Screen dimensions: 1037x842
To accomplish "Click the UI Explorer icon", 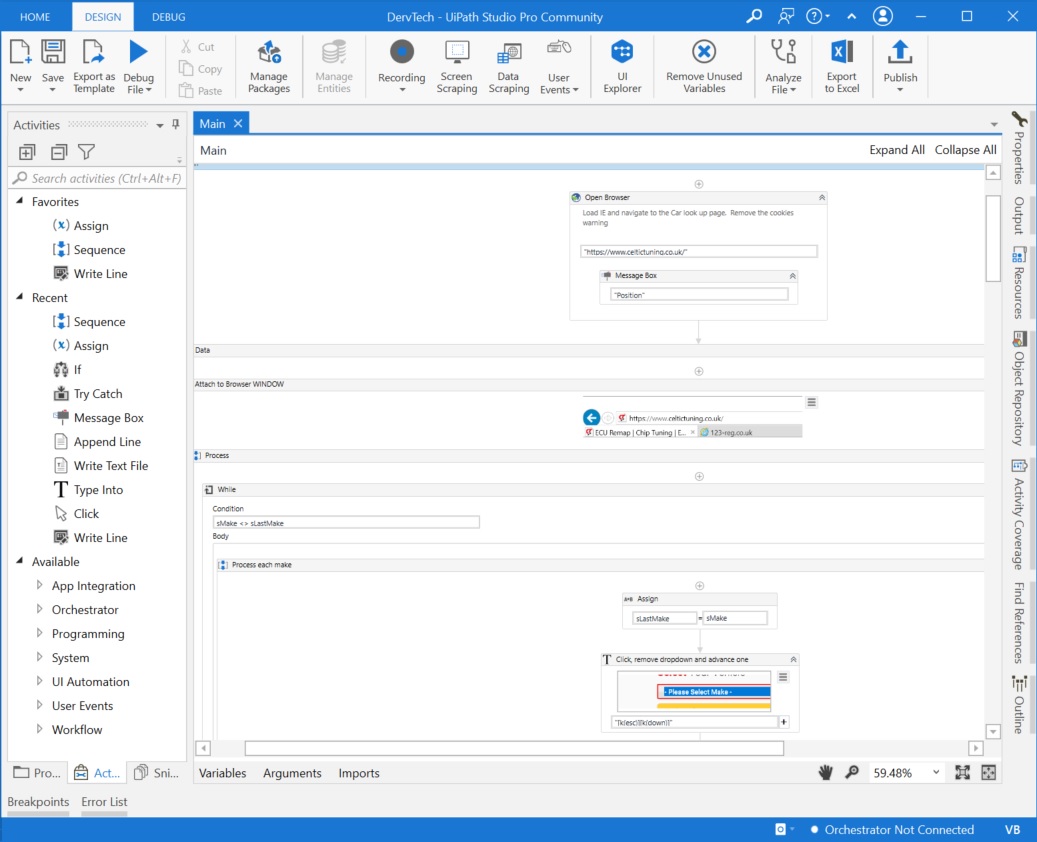I will point(622,53).
